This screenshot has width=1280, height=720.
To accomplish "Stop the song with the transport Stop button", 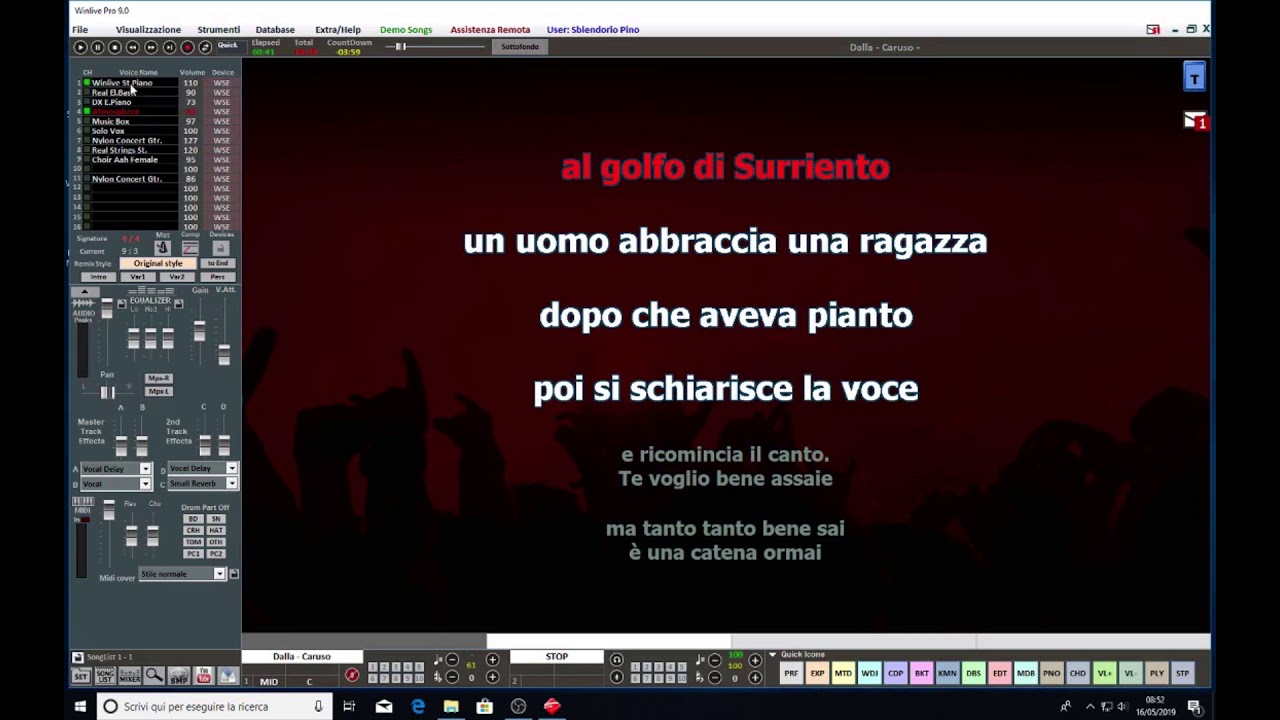I will click(x=115, y=47).
